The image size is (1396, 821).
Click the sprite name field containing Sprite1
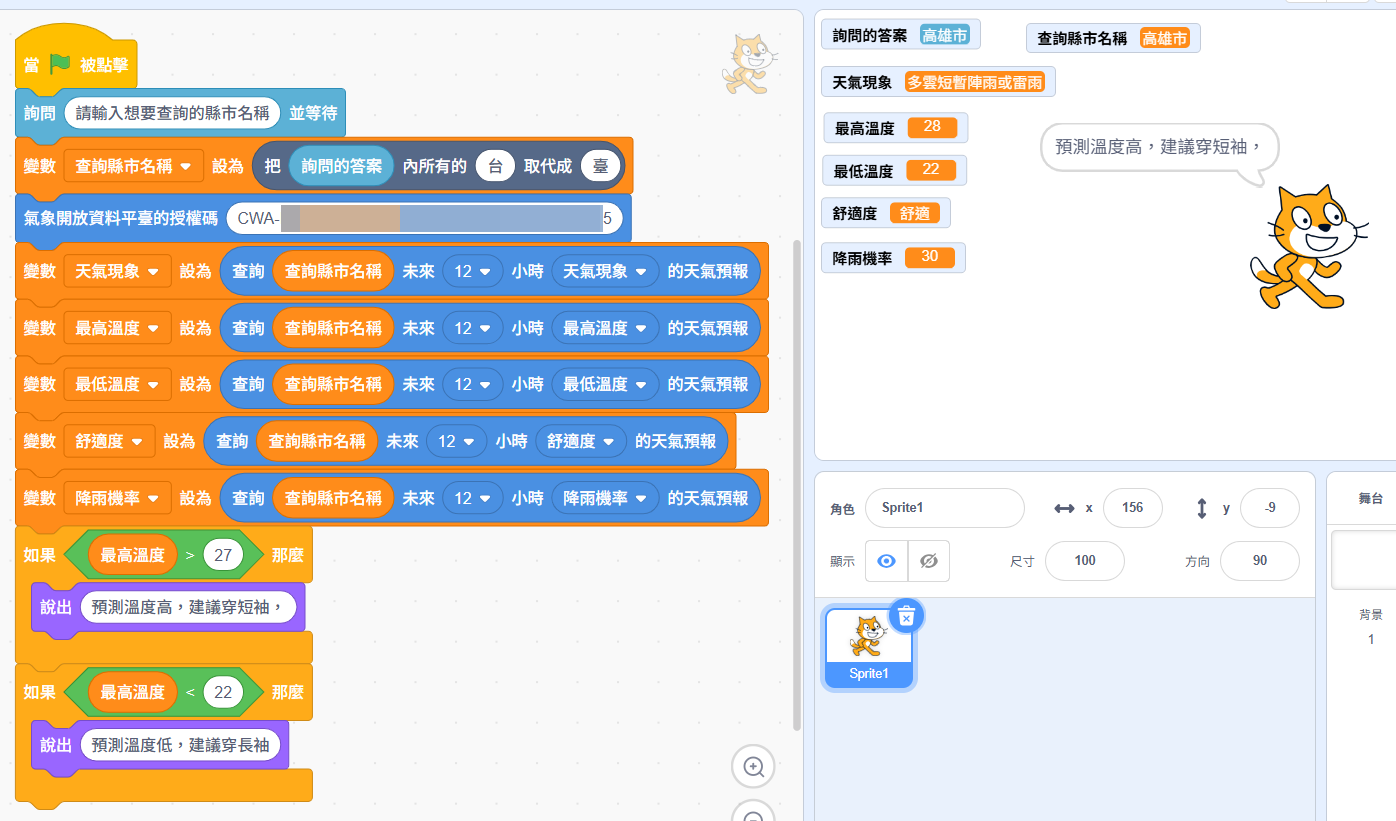click(x=944, y=508)
